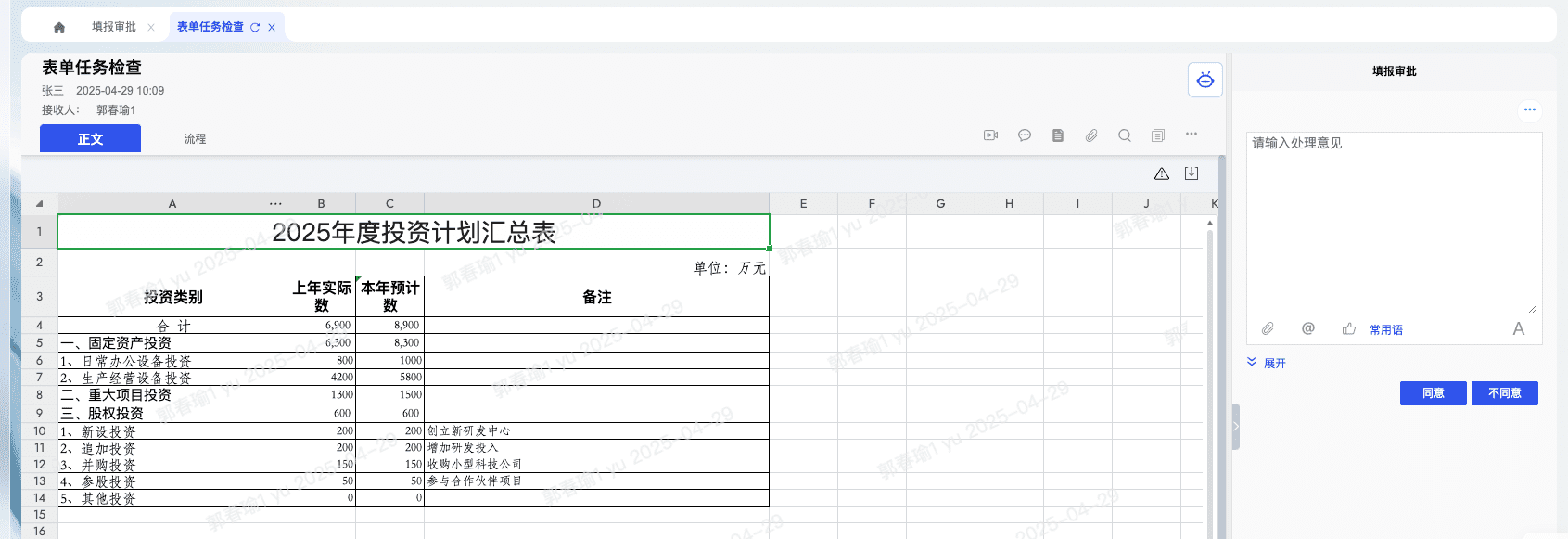
Task: Select column G header
Action: pyautogui.click(x=940, y=203)
